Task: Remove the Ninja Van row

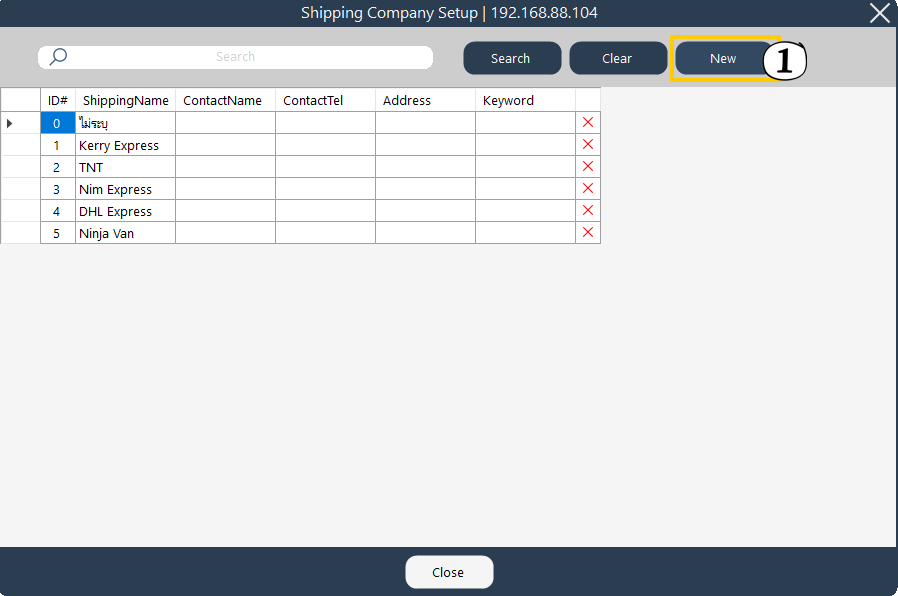Action: 588,233
